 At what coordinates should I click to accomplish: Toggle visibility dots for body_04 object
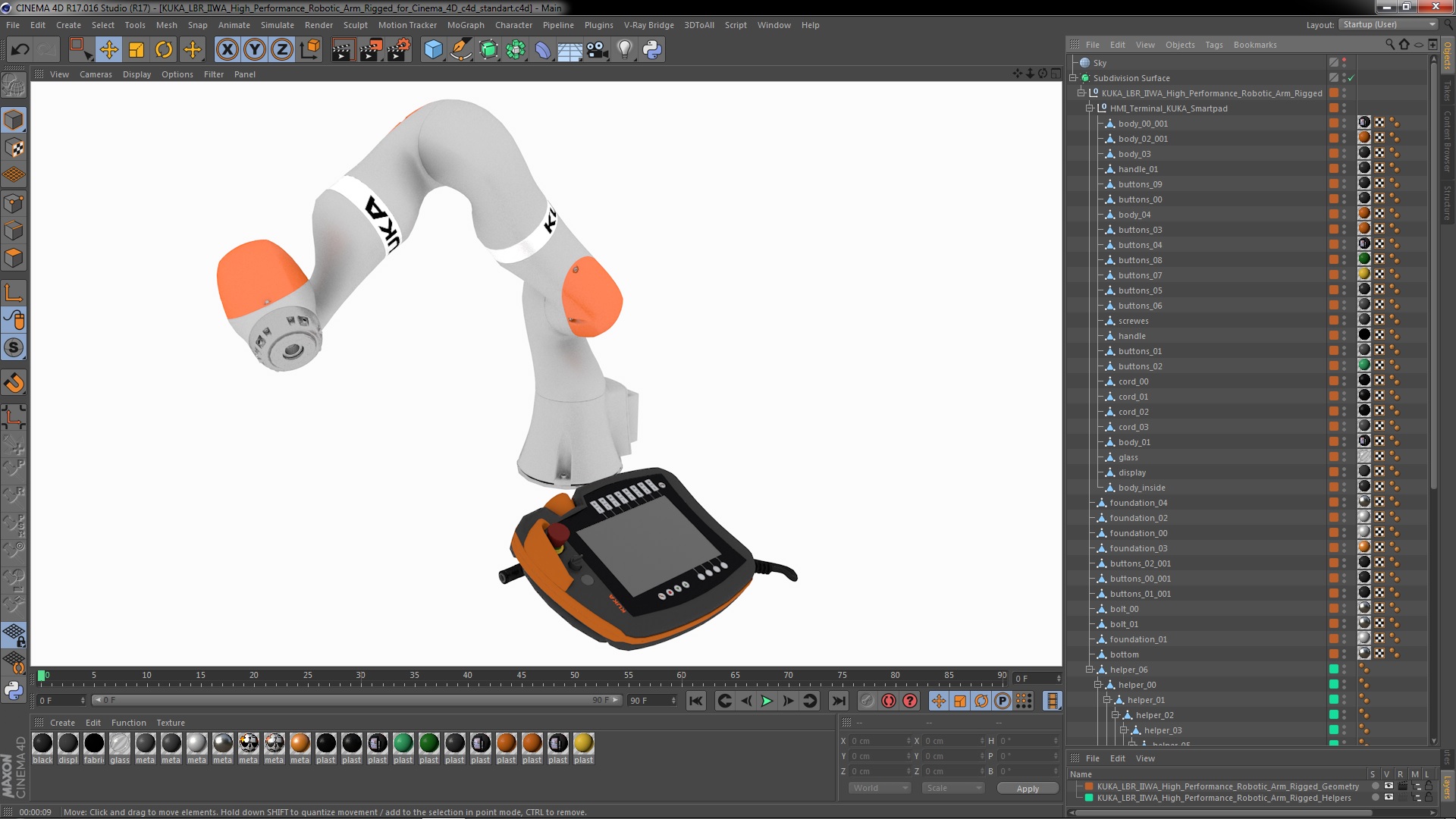pos(1345,215)
